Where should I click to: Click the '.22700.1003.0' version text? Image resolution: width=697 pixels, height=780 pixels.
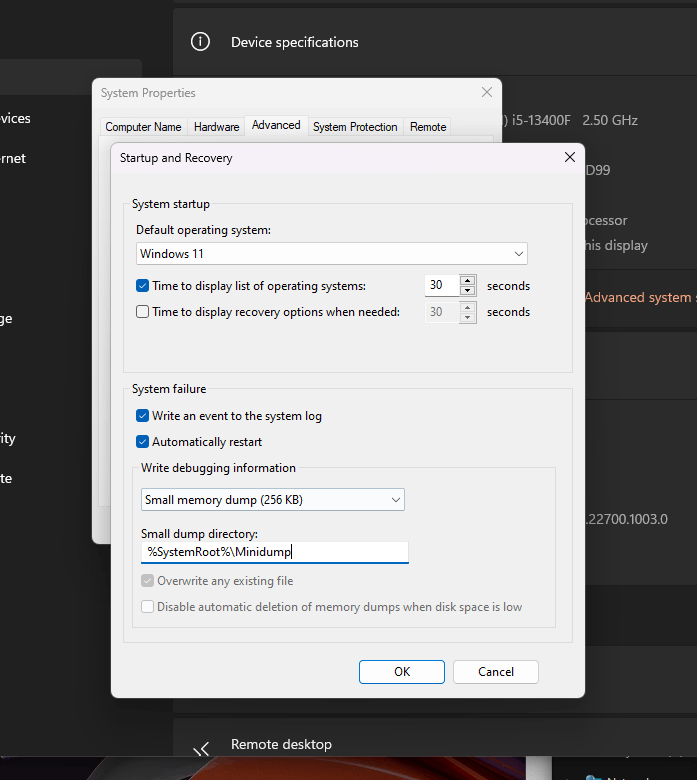[x=626, y=519]
